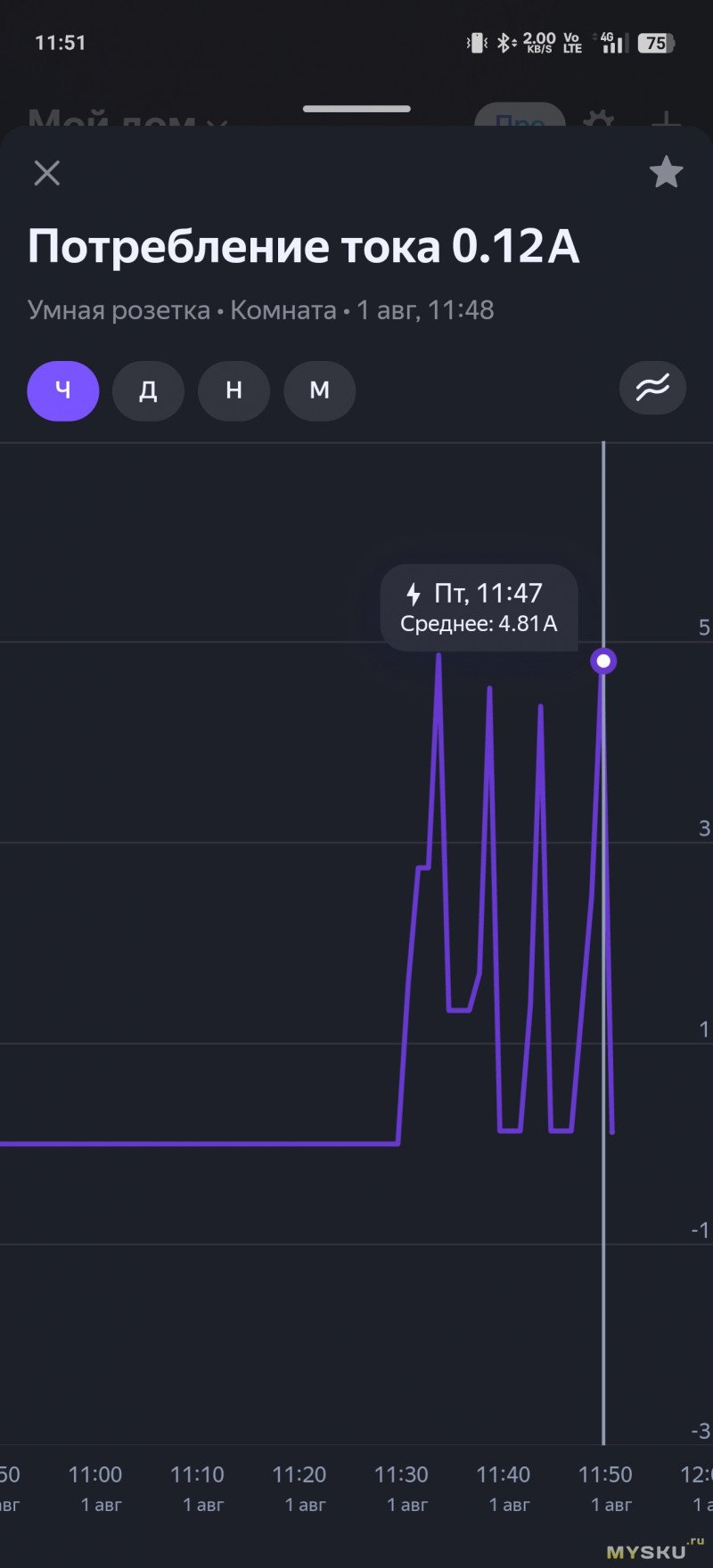This screenshot has height=1568, width=713.
Task: Tap the Умная розетка subtitle text
Action: [x=119, y=310]
